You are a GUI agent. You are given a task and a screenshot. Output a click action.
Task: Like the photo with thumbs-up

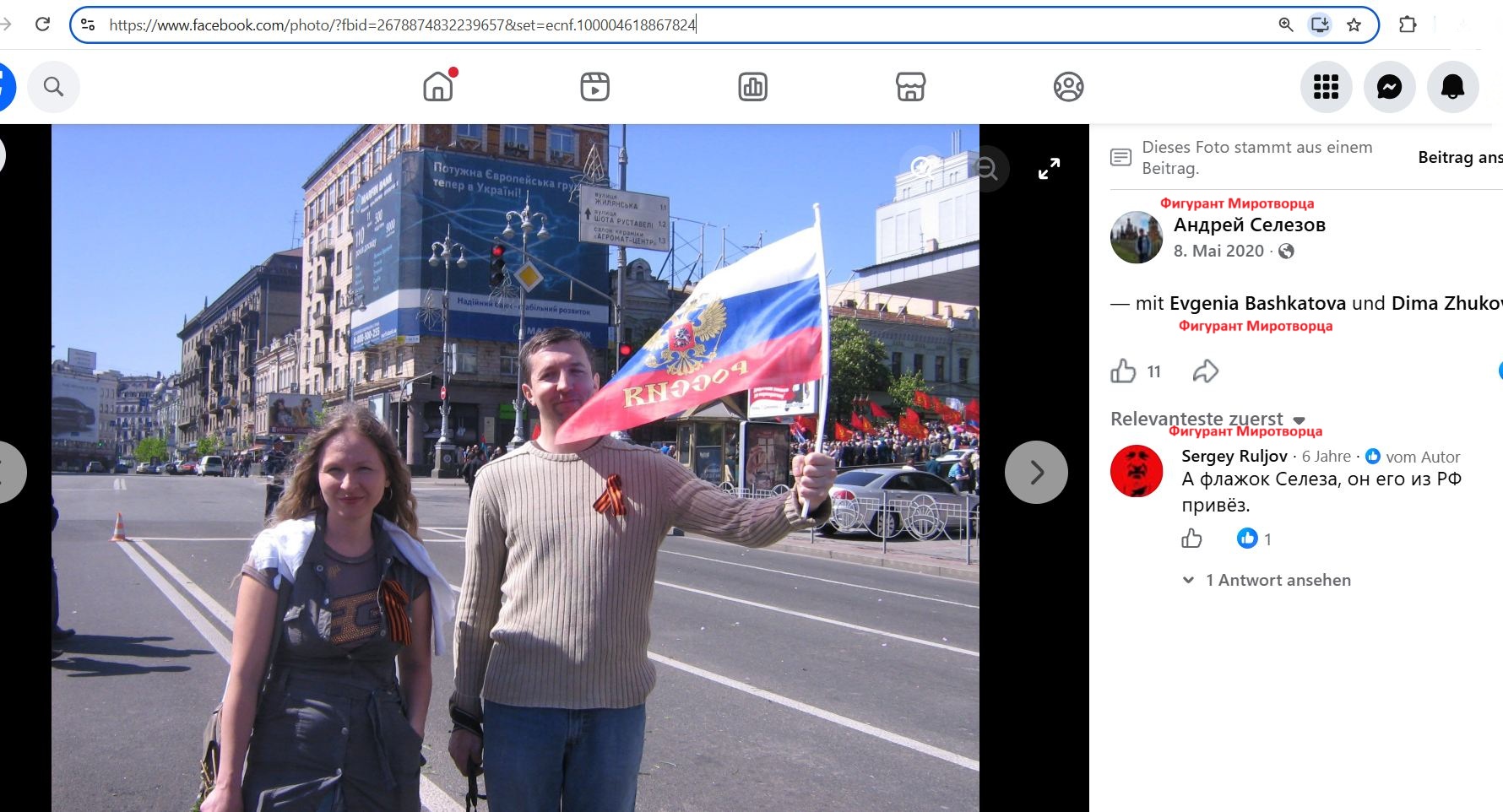point(1123,371)
